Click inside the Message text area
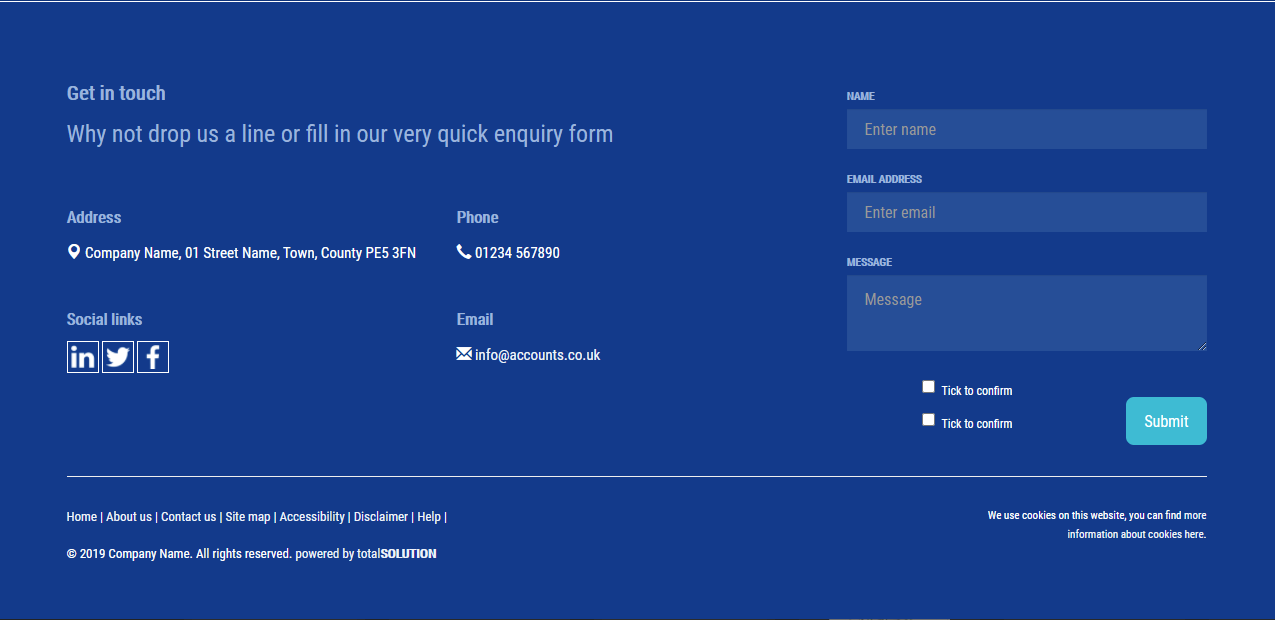The width and height of the screenshot is (1275, 620). click(x=1026, y=313)
